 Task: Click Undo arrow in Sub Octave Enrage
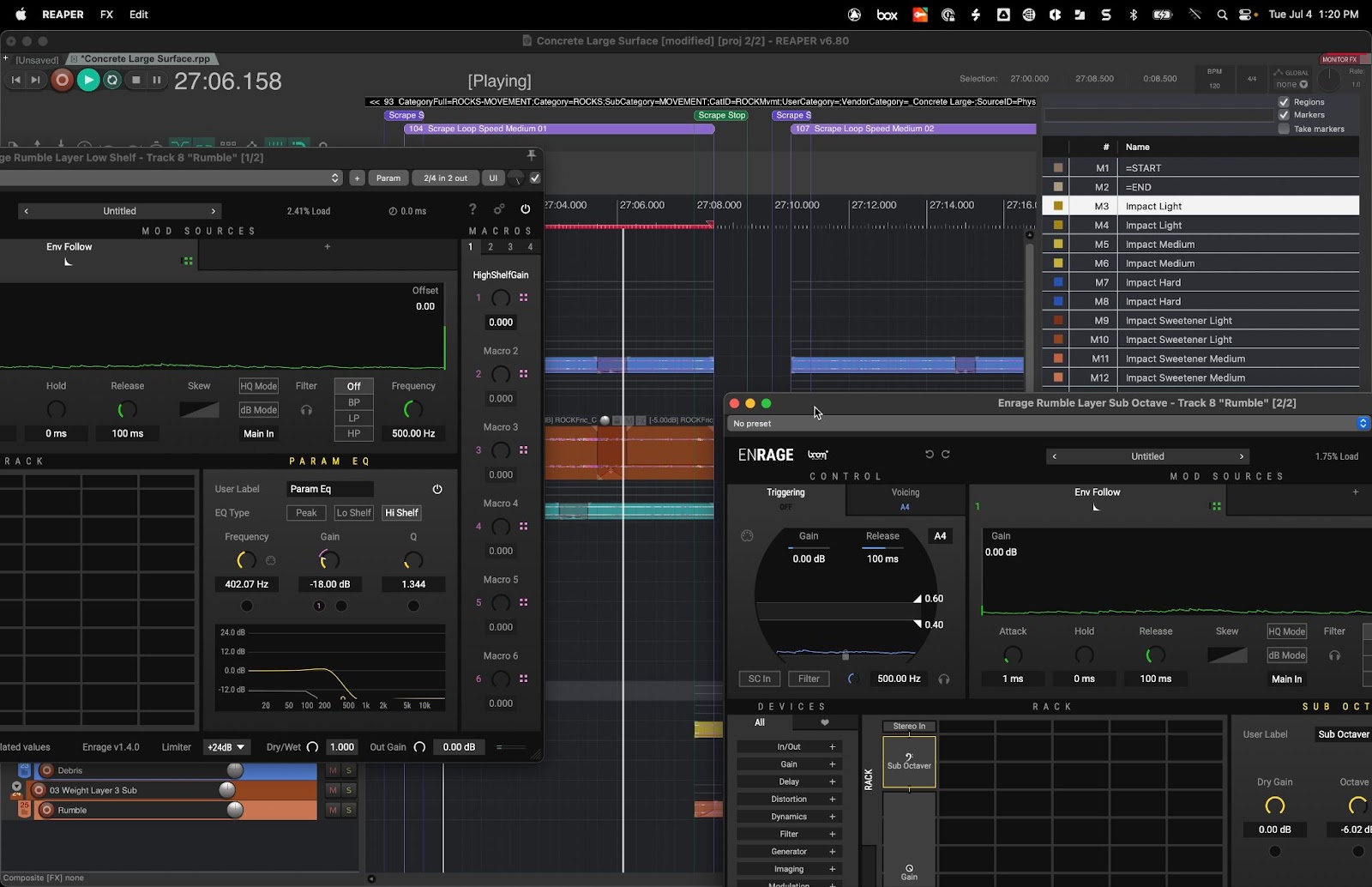(x=930, y=455)
